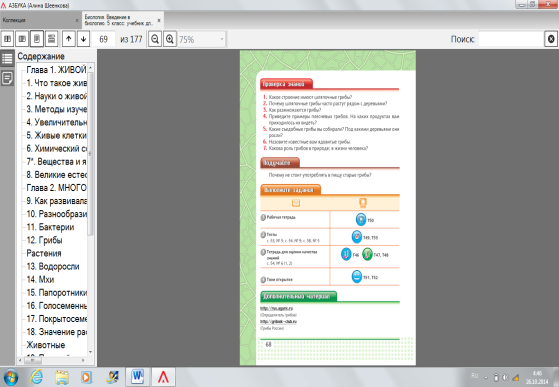Zoom in with the plus magnifier
This screenshot has height=387, width=559.
(x=170, y=39)
